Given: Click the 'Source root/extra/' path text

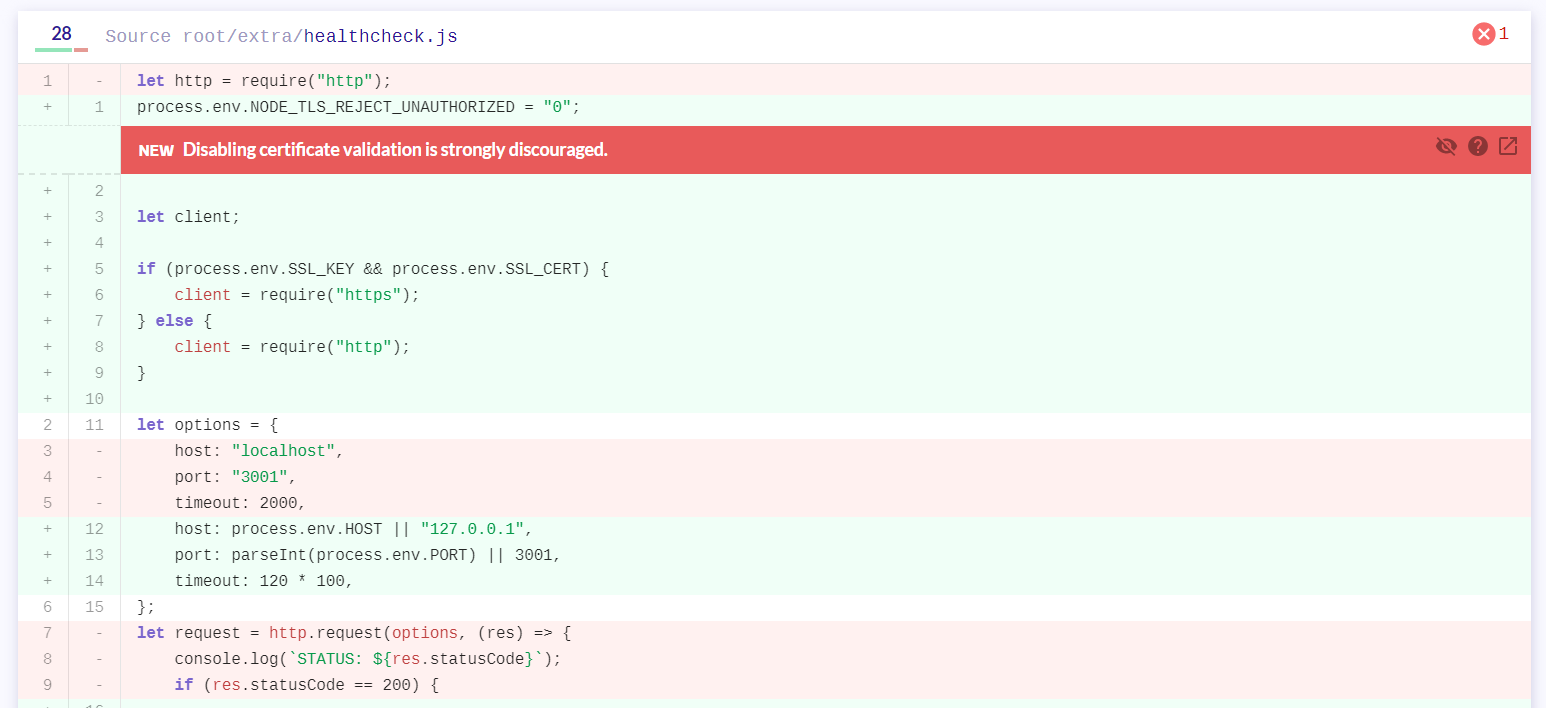Looking at the screenshot, I should click(204, 37).
